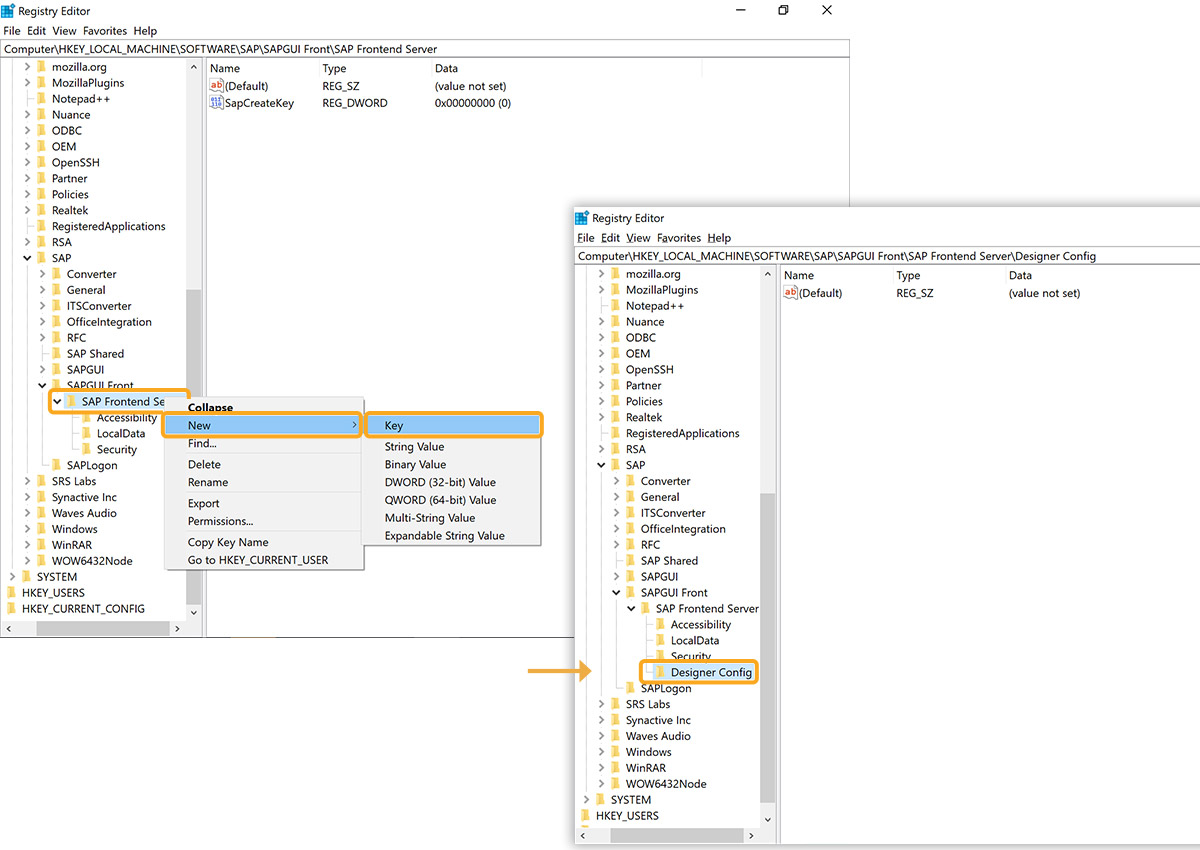Expand Windows key in right tree
Image resolution: width=1200 pixels, height=850 pixels.
[x=602, y=752]
